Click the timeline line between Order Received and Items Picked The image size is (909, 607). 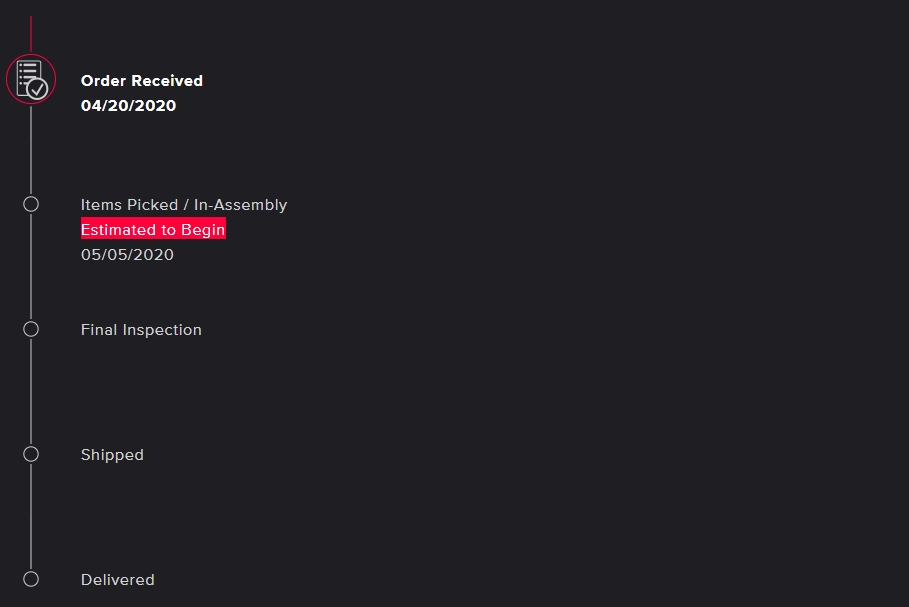click(31, 150)
